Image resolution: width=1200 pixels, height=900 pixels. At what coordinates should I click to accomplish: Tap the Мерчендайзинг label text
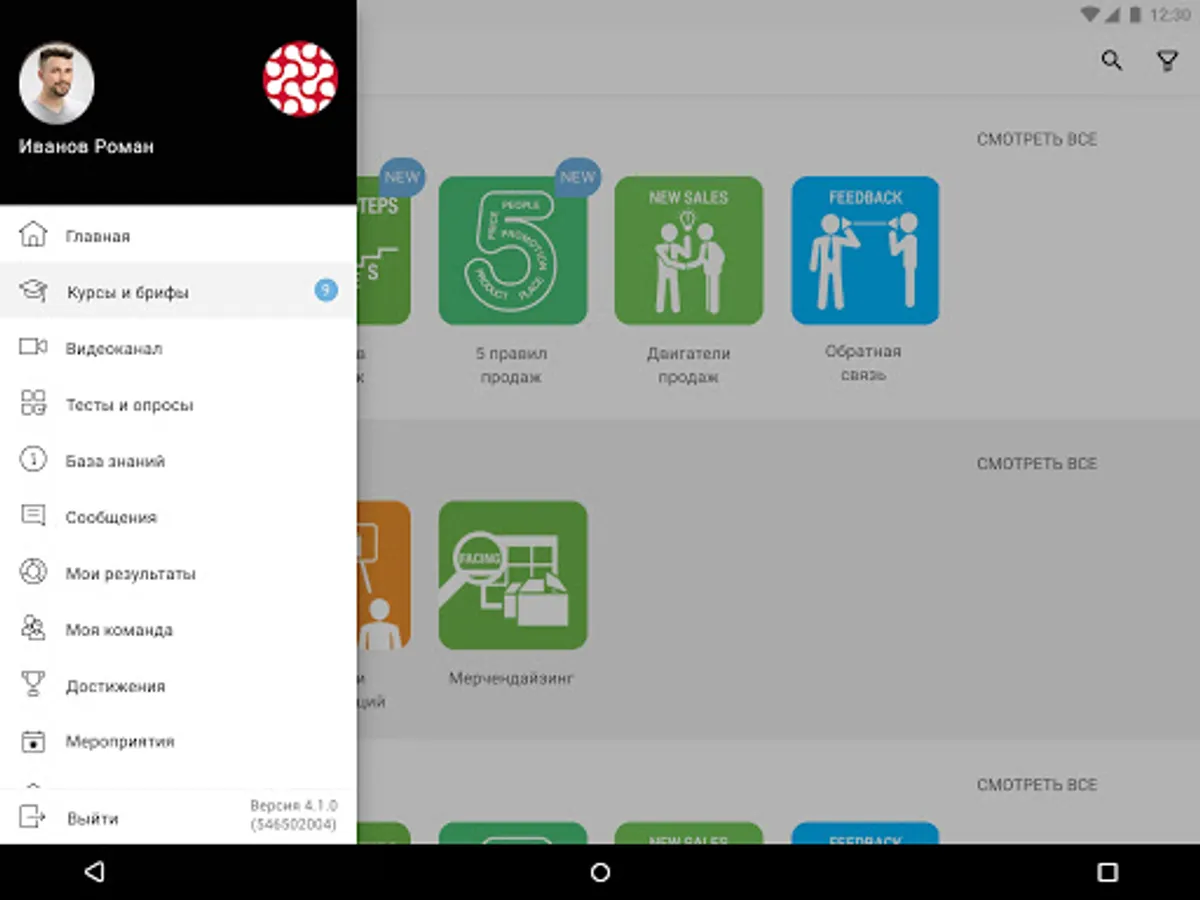pyautogui.click(x=512, y=678)
